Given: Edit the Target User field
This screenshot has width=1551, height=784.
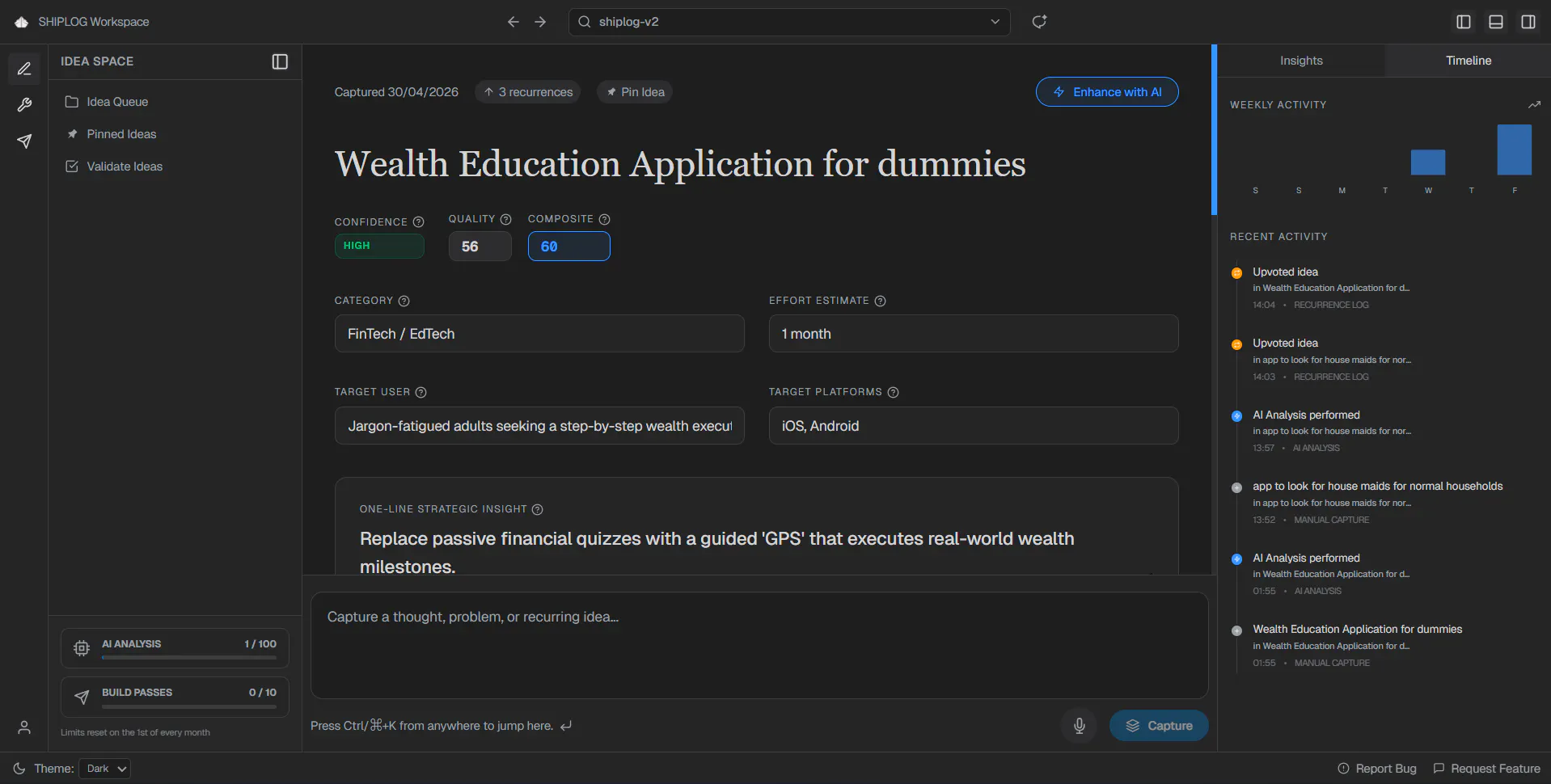Looking at the screenshot, I should click(539, 426).
